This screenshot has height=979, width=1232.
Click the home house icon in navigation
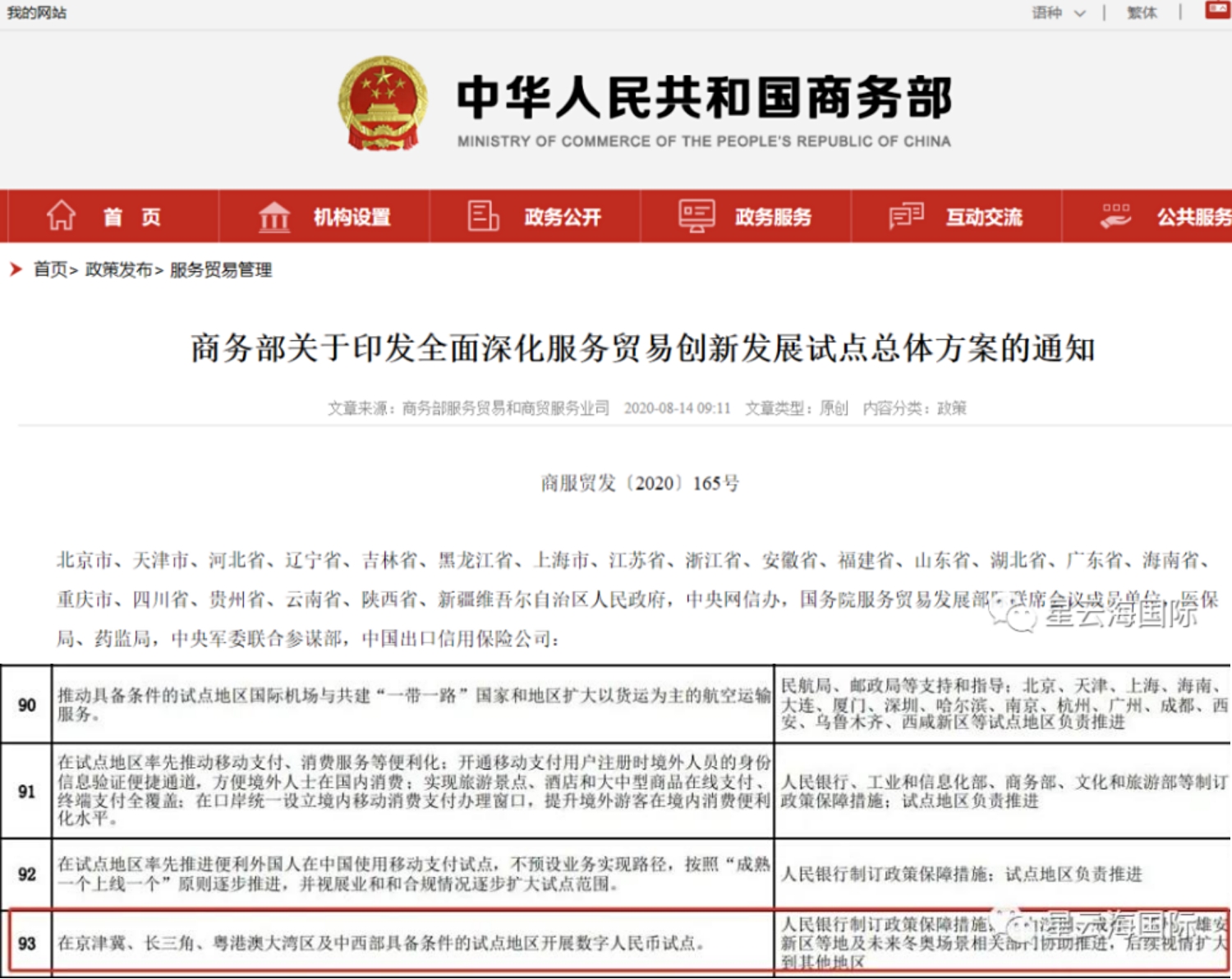[x=61, y=216]
